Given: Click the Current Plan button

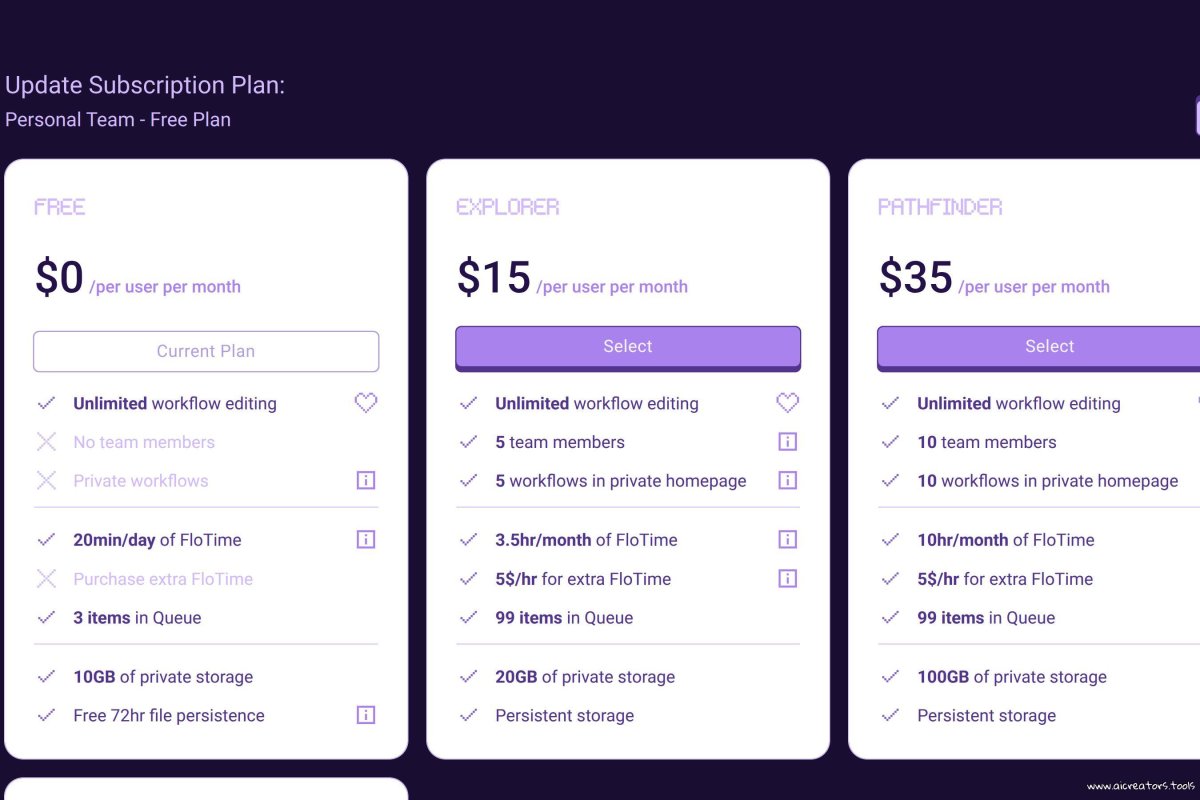Looking at the screenshot, I should [206, 351].
